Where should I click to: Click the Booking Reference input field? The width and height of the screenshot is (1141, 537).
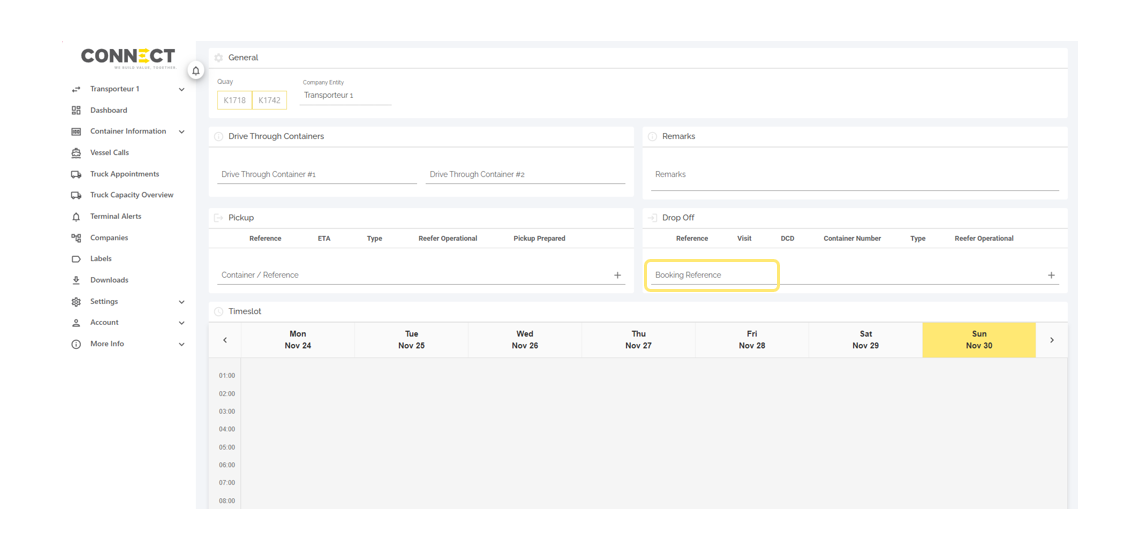coord(712,275)
